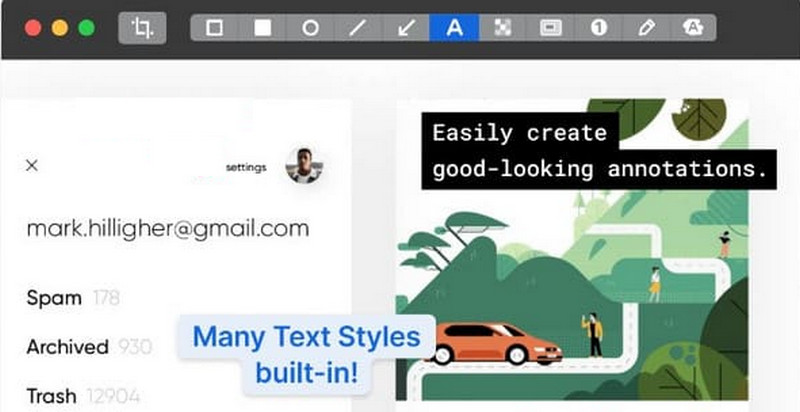The width and height of the screenshot is (800, 412).
Task: Pick the numbered counter tool
Action: [598, 28]
